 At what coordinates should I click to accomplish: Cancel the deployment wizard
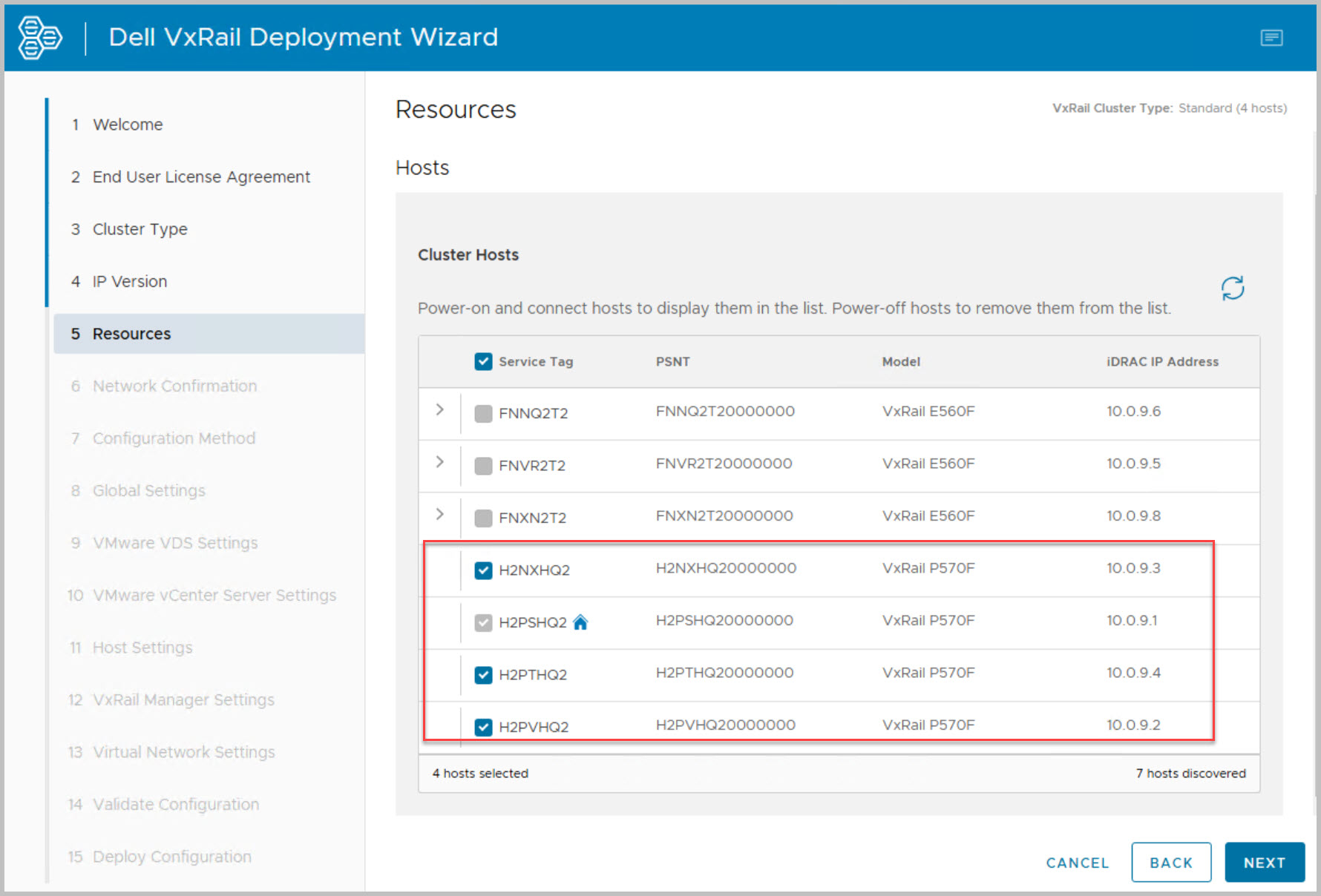[x=1077, y=863]
